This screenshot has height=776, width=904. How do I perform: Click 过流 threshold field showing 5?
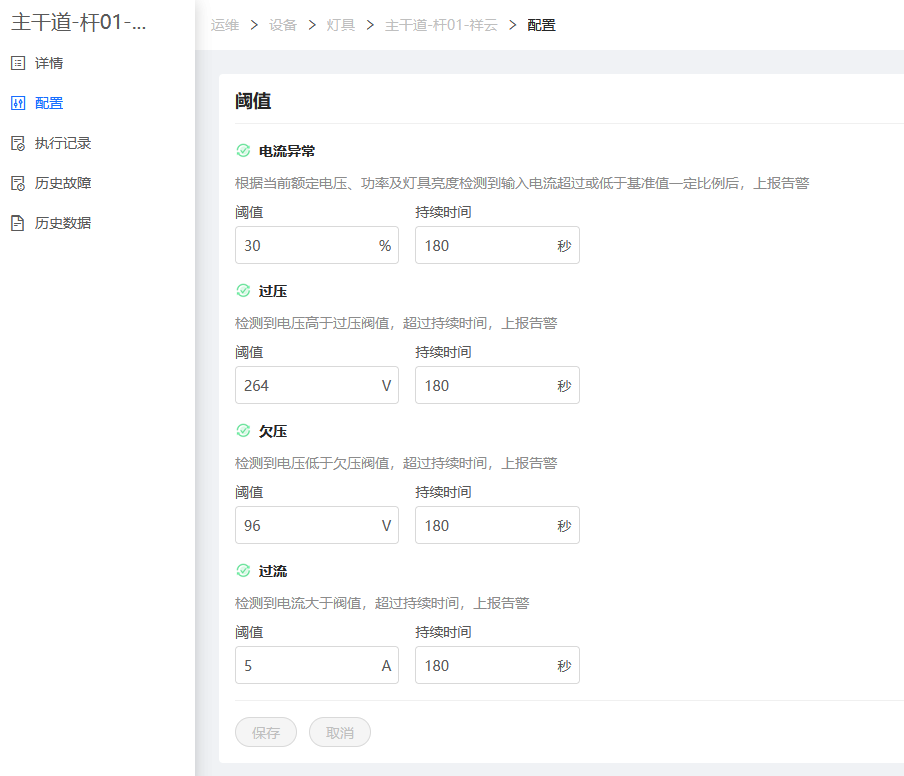pyautogui.click(x=317, y=665)
